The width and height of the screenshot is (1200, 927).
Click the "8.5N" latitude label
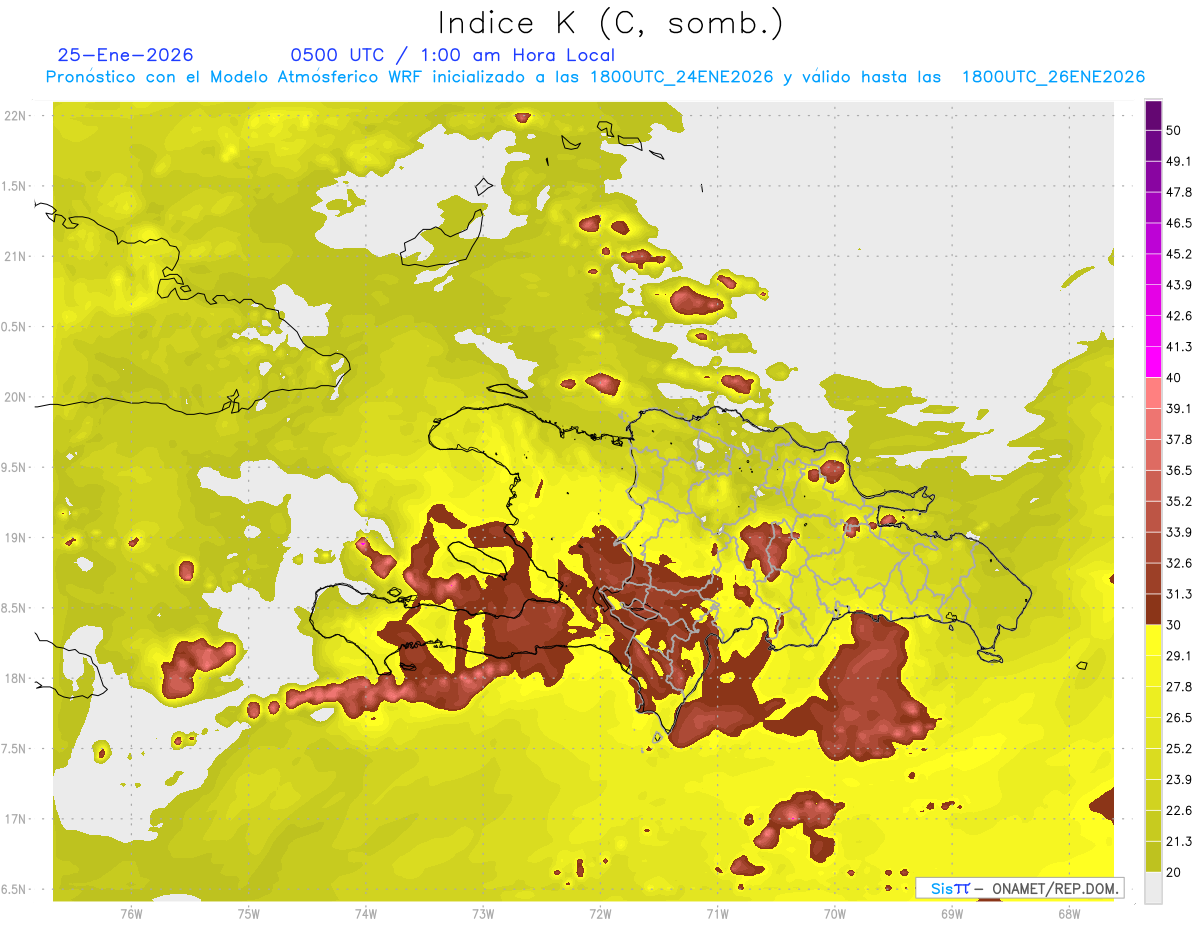[15, 608]
